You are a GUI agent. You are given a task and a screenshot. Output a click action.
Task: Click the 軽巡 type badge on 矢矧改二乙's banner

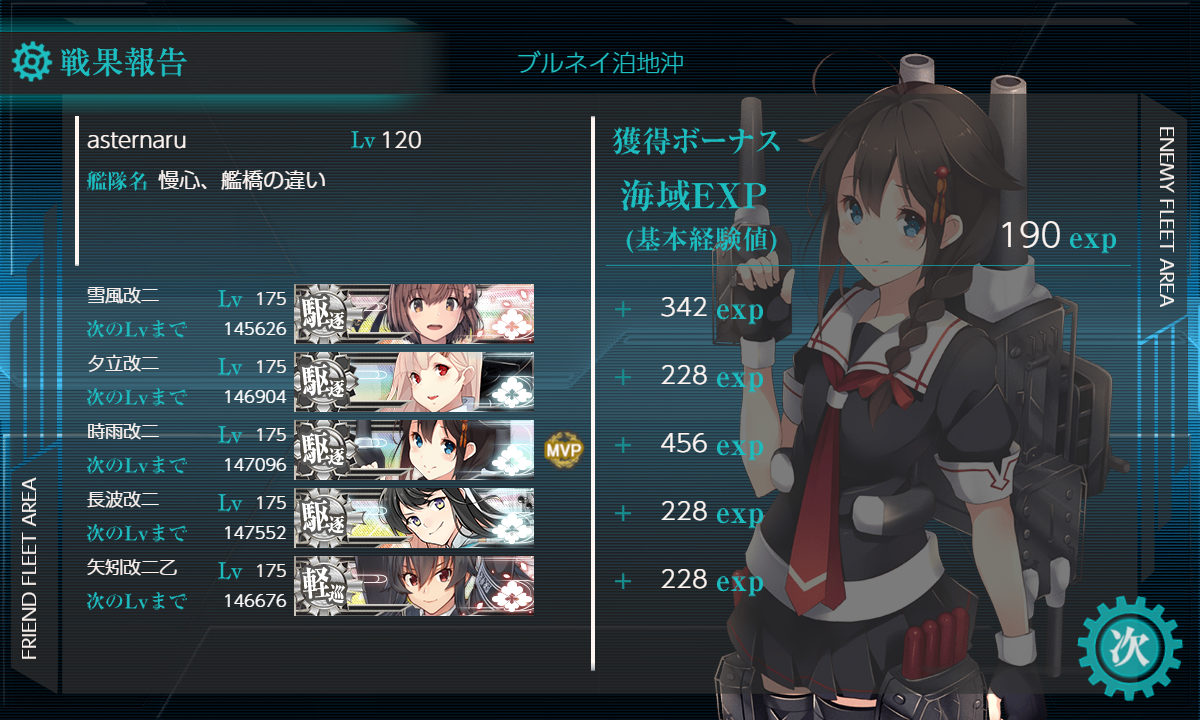323,586
